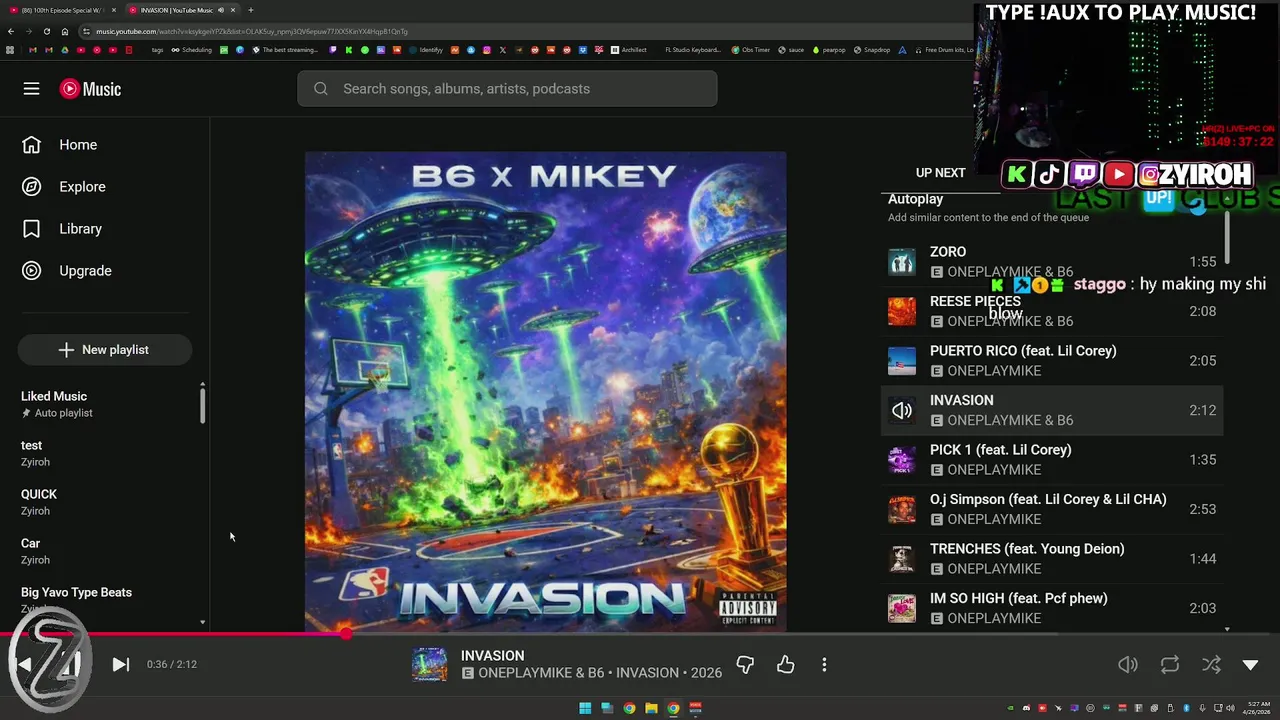The height and width of the screenshot is (720, 1280).
Task: Play PUERTO RICO (feat. Lil Corey)
Action: coord(1052,361)
